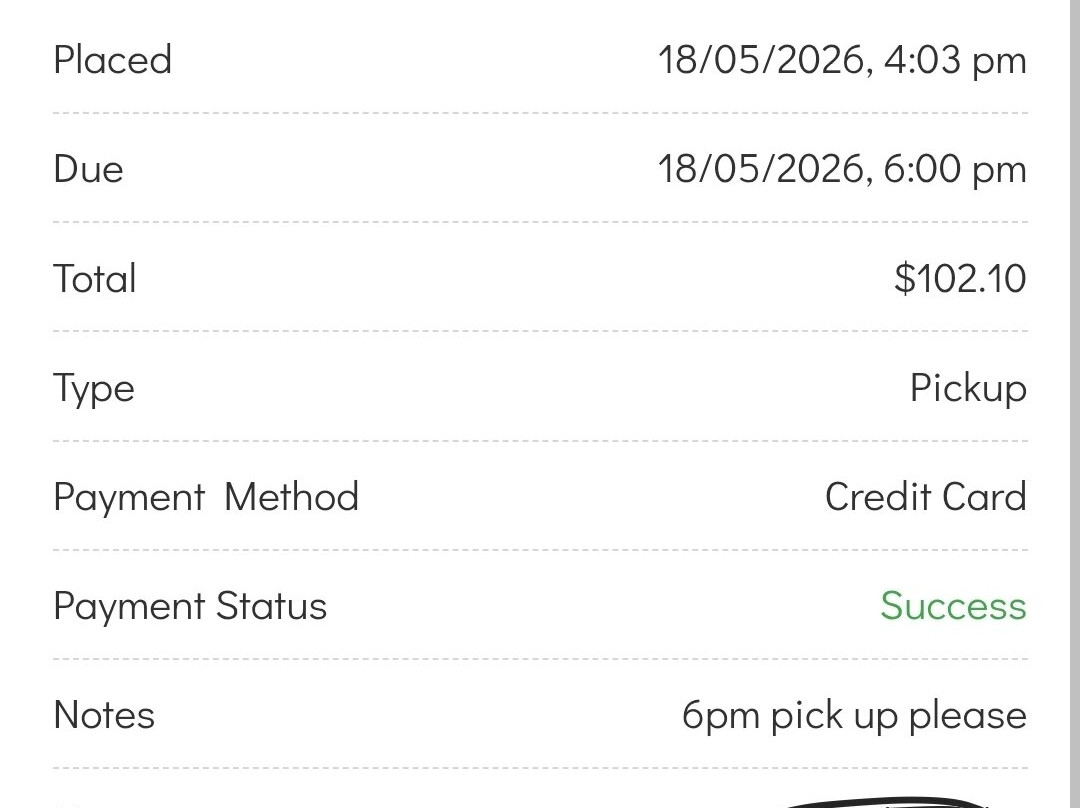Select the $102.10 total amount
The height and width of the screenshot is (808, 1080).
[x=960, y=278]
